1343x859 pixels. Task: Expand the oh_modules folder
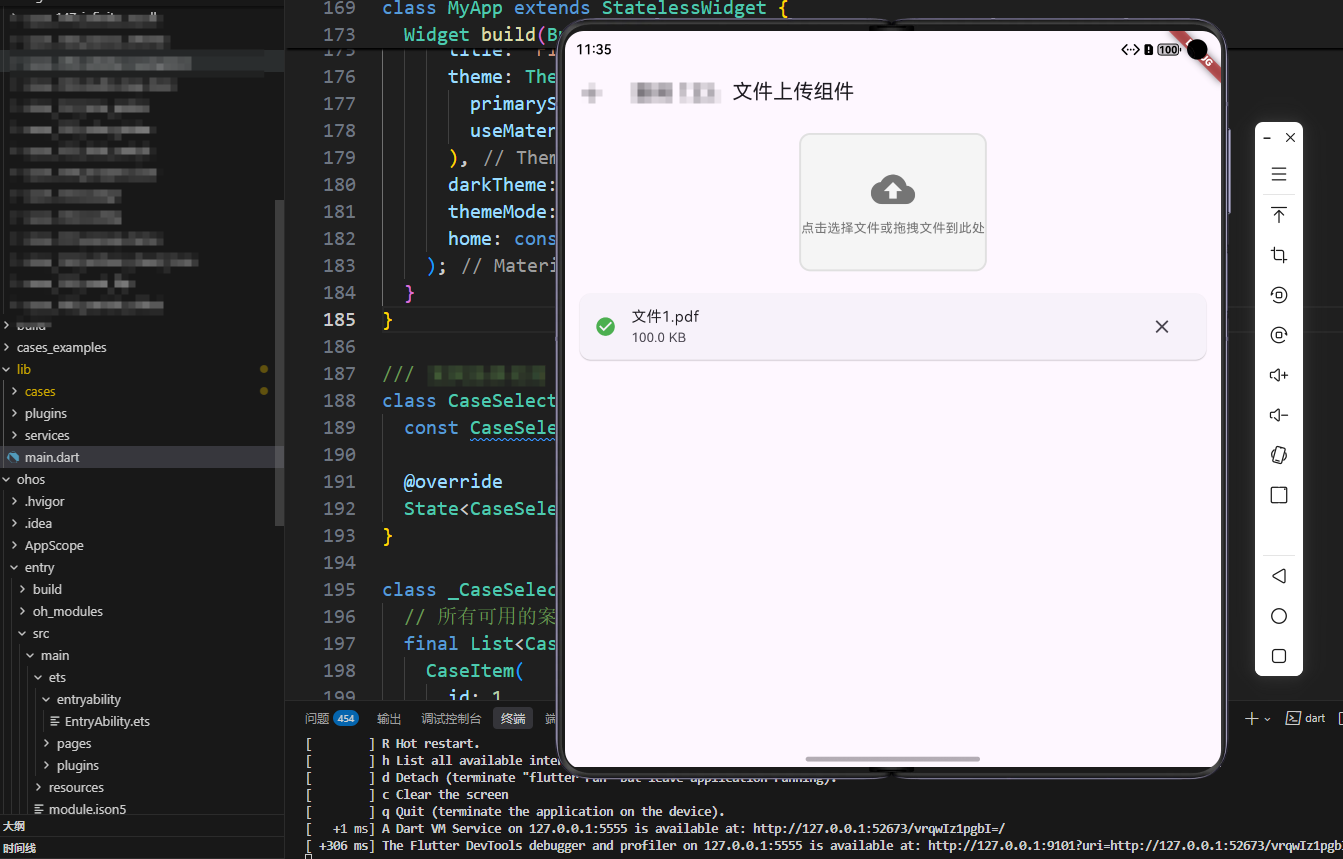[67, 611]
